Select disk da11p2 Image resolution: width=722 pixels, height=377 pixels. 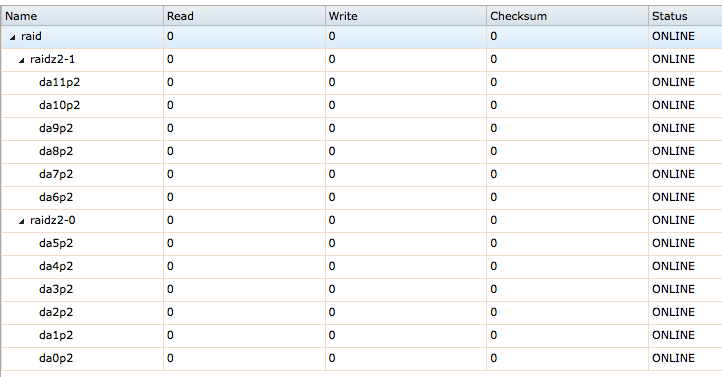361,83
